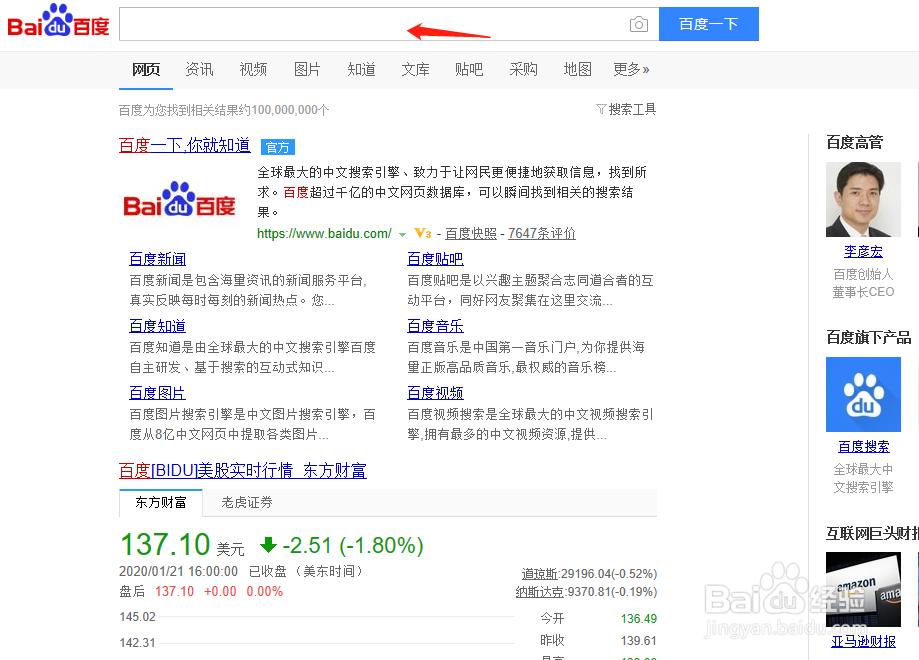
Task: Open the 知道 tab
Action: [x=361, y=69]
